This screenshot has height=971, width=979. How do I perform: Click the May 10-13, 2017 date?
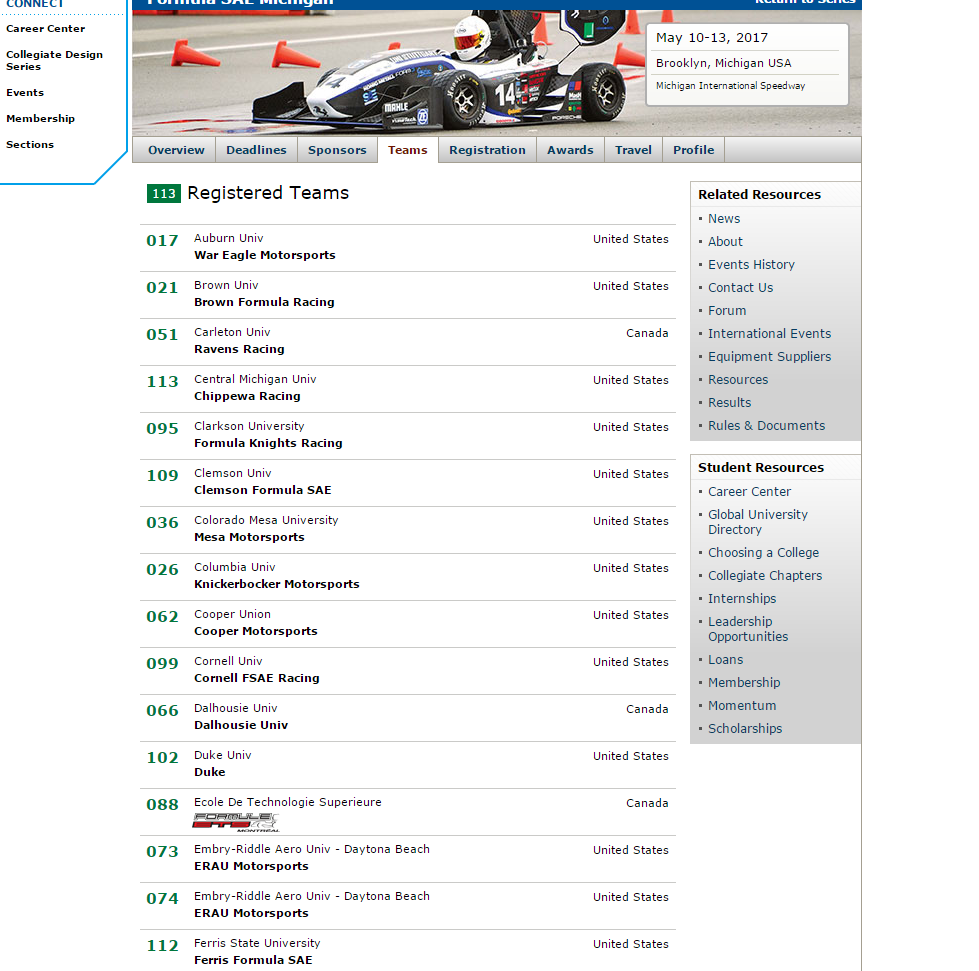pos(712,38)
